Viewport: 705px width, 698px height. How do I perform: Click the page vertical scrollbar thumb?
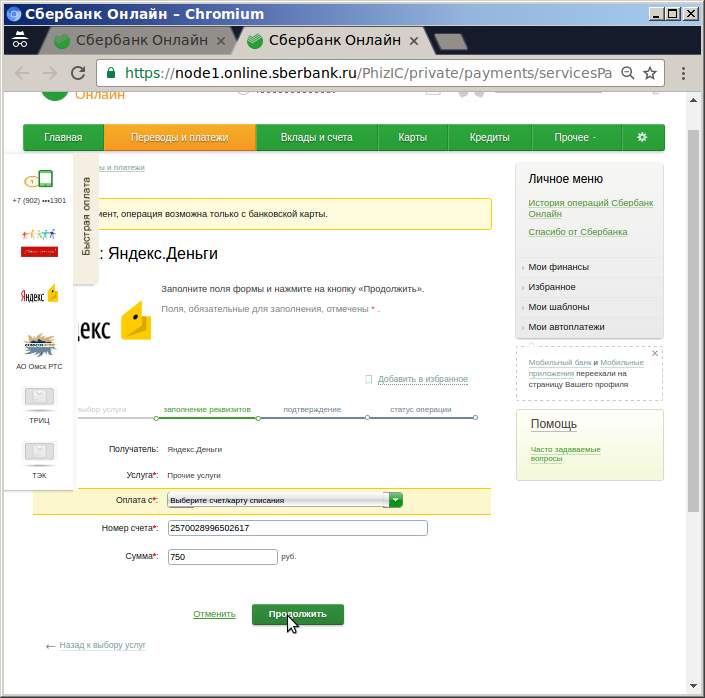[693, 320]
